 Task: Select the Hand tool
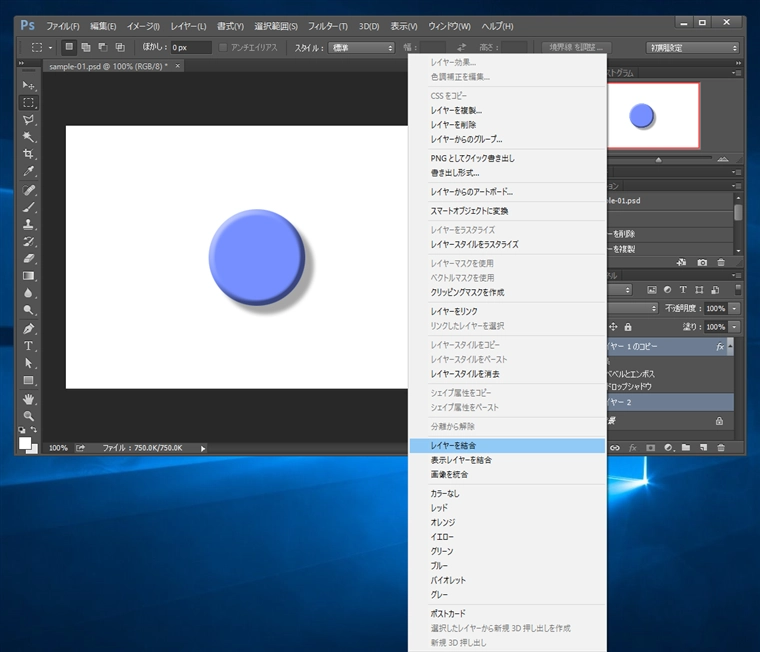[28, 399]
